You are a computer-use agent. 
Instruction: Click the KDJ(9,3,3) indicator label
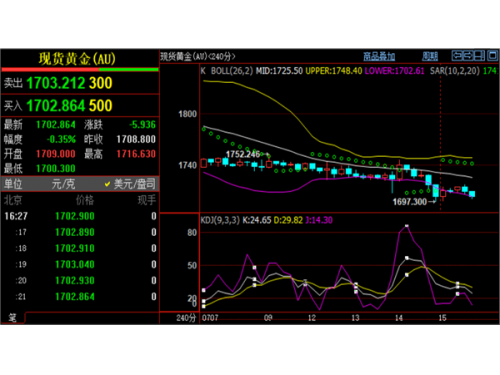tap(220, 220)
